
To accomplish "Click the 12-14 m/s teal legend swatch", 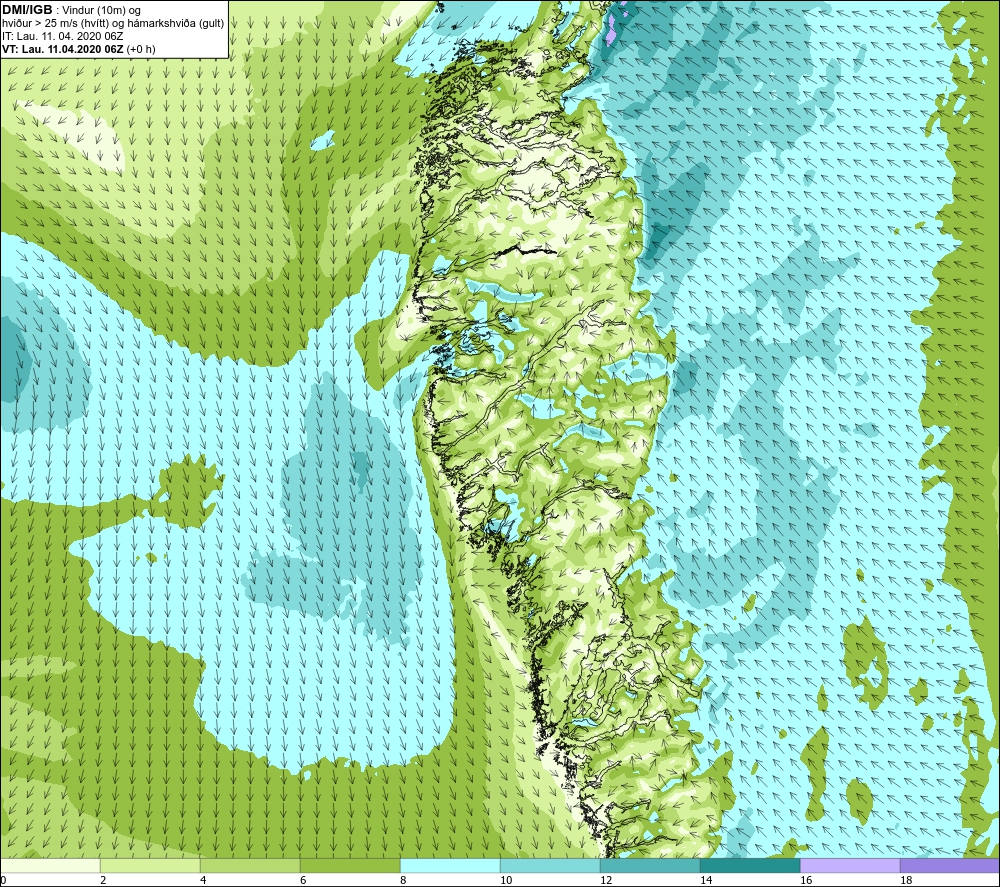I will (x=650, y=865).
